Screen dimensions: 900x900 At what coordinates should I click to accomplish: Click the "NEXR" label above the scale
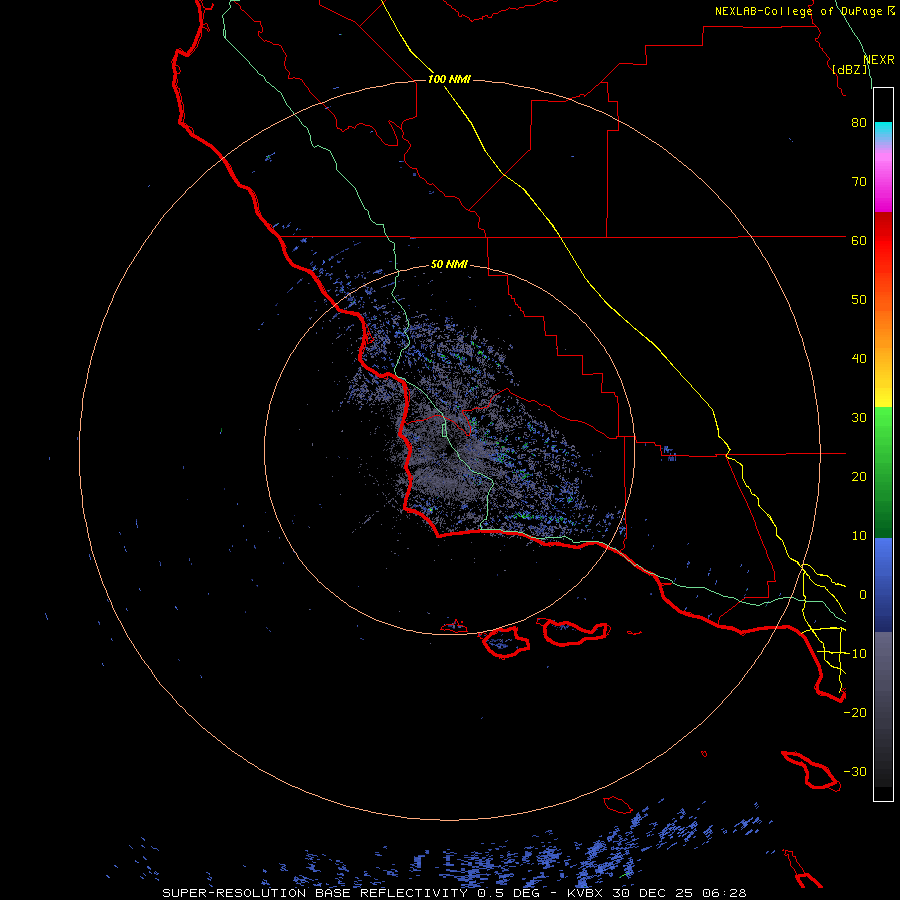(x=879, y=60)
